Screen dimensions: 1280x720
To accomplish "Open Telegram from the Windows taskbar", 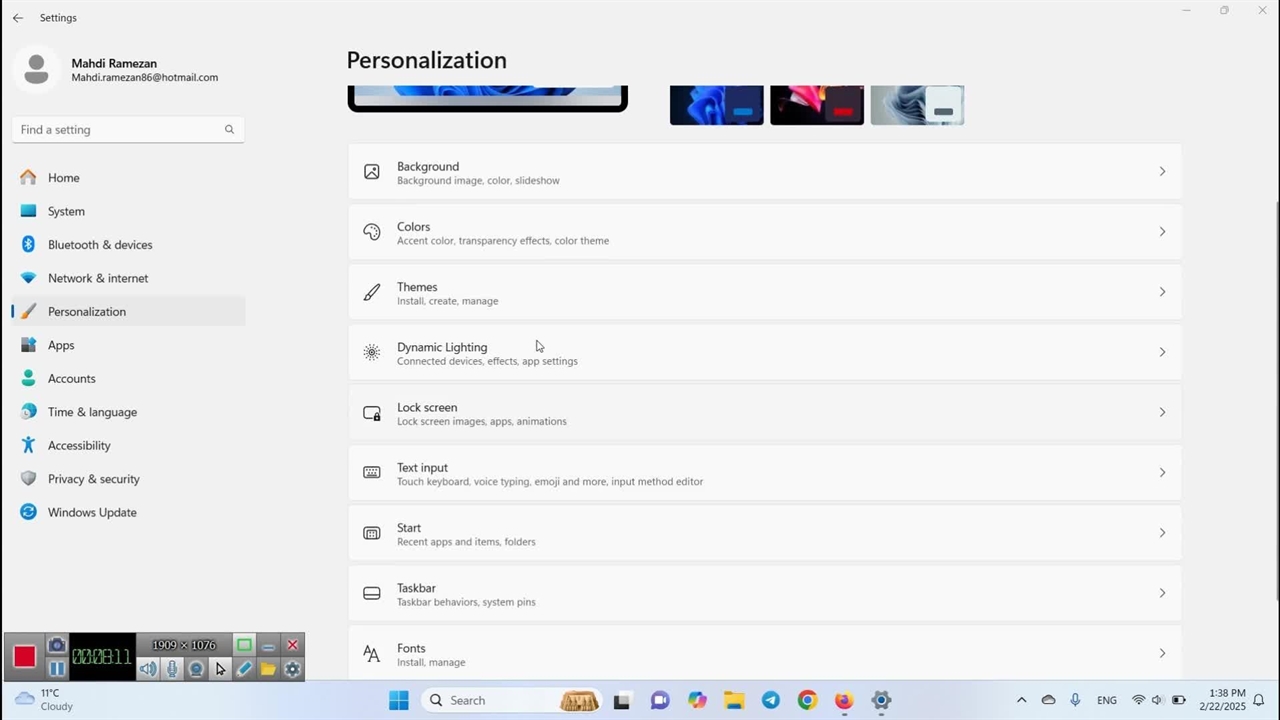I will (771, 700).
